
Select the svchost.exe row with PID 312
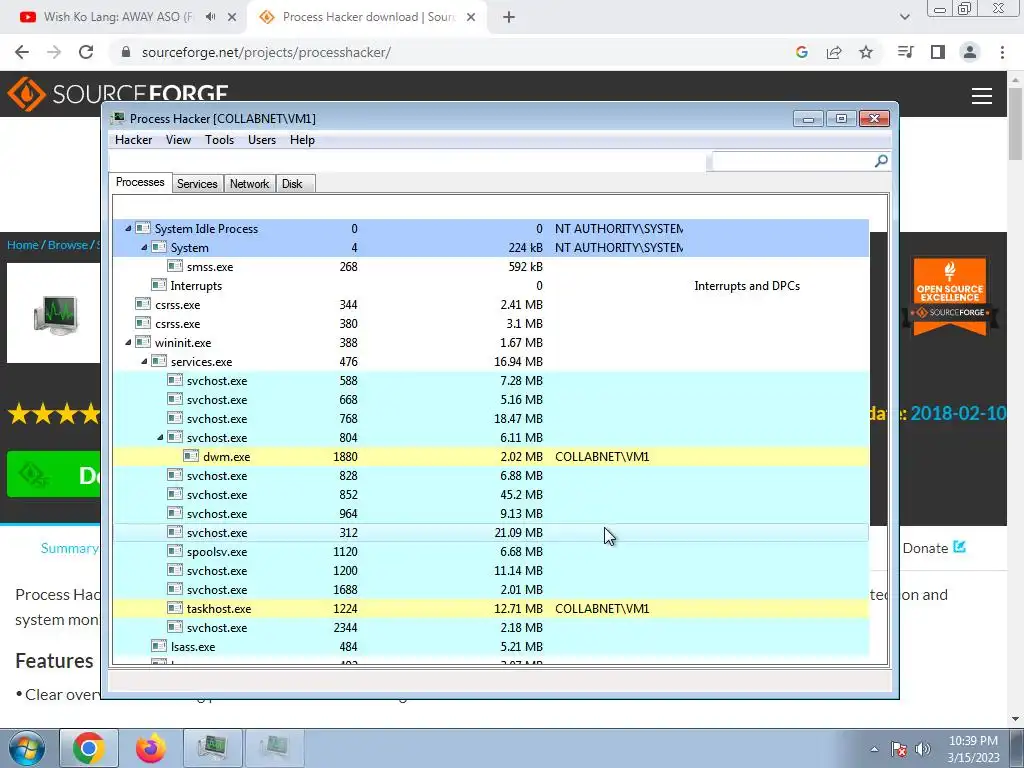point(491,532)
